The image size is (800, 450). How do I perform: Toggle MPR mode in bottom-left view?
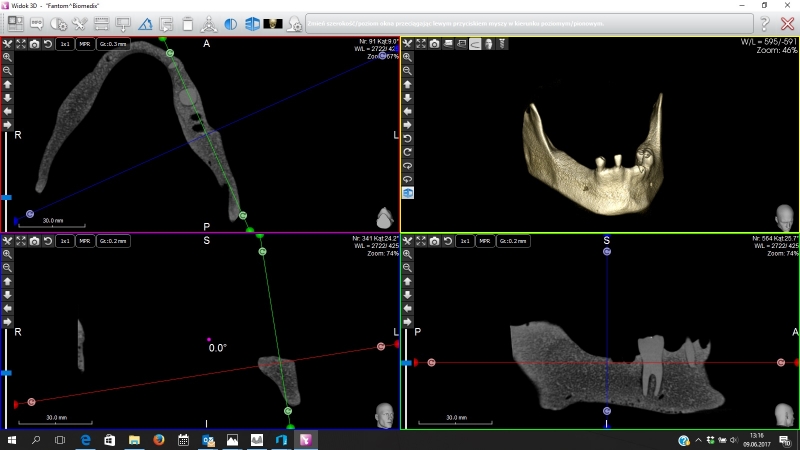point(84,241)
